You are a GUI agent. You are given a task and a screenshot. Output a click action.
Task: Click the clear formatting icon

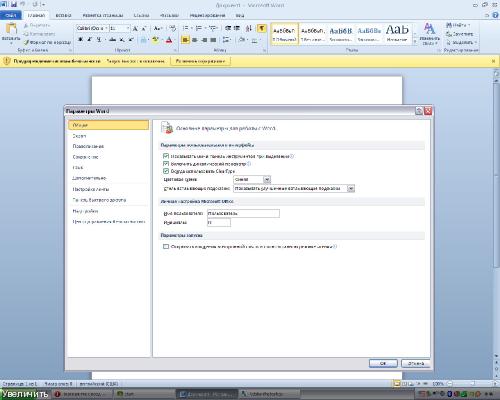point(172,29)
